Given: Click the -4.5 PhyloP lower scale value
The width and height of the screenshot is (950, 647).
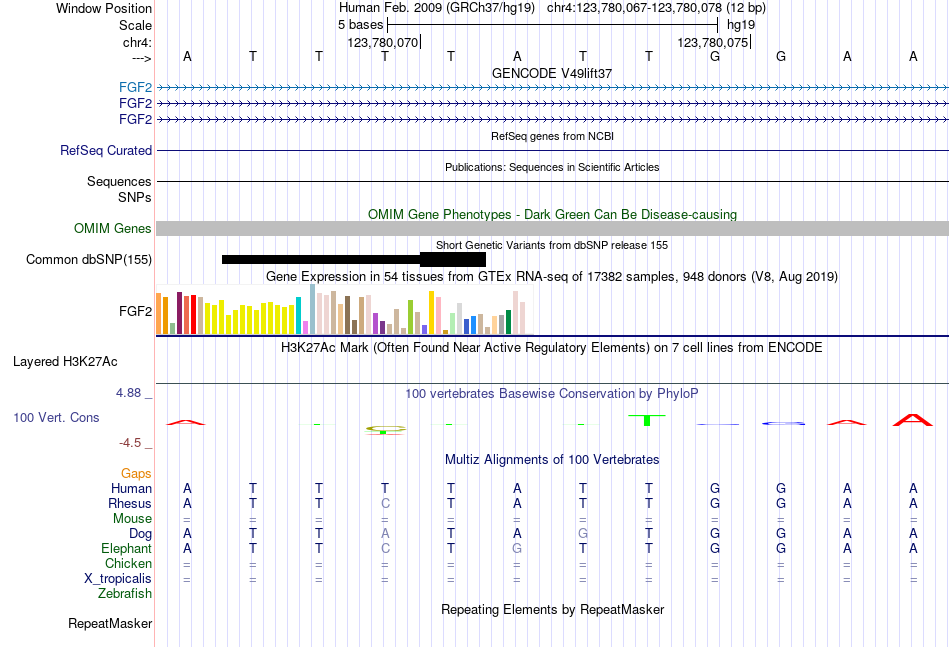Looking at the screenshot, I should click(130, 443).
